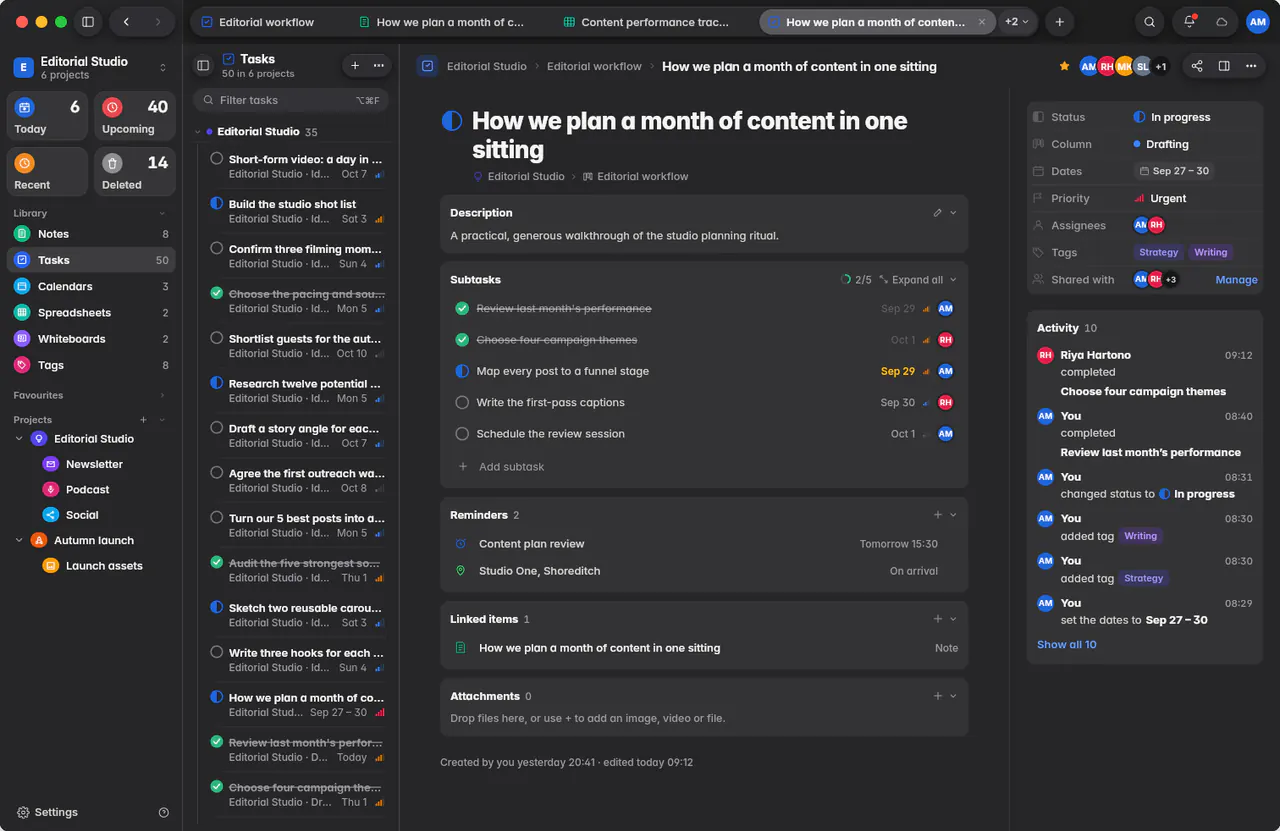This screenshot has height=831, width=1280.
Task: Click the cloud sync icon
Action: click(1221, 22)
